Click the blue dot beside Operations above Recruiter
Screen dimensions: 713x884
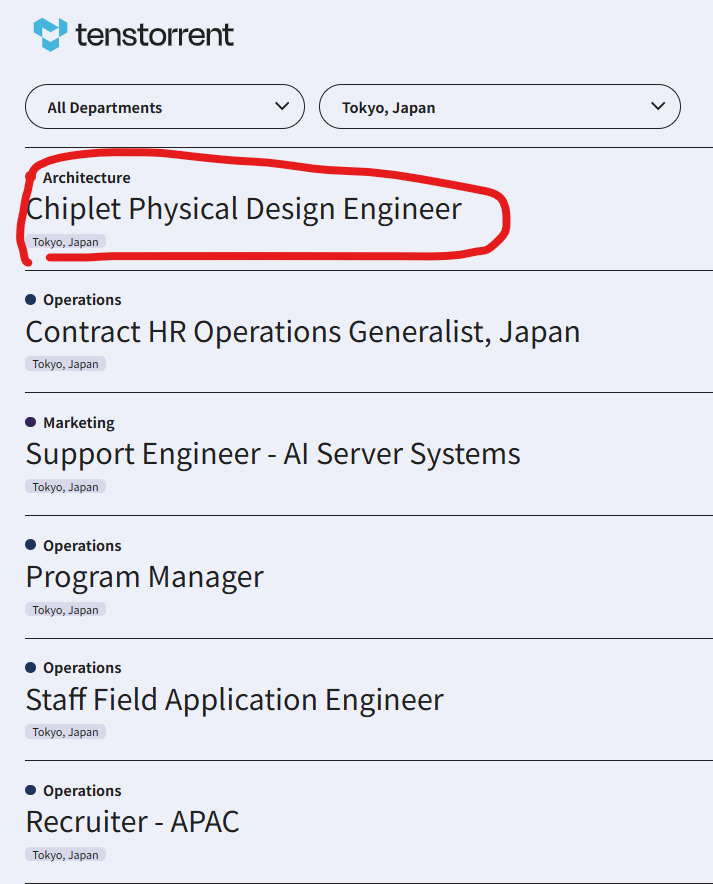30,790
